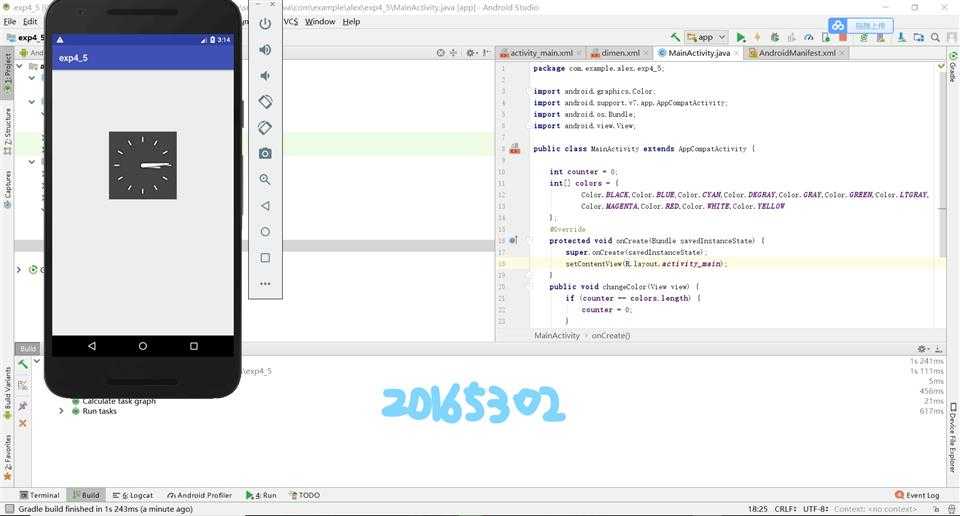This screenshot has width=960, height=516.
Task: Open the Edit menu
Action: [30, 21]
